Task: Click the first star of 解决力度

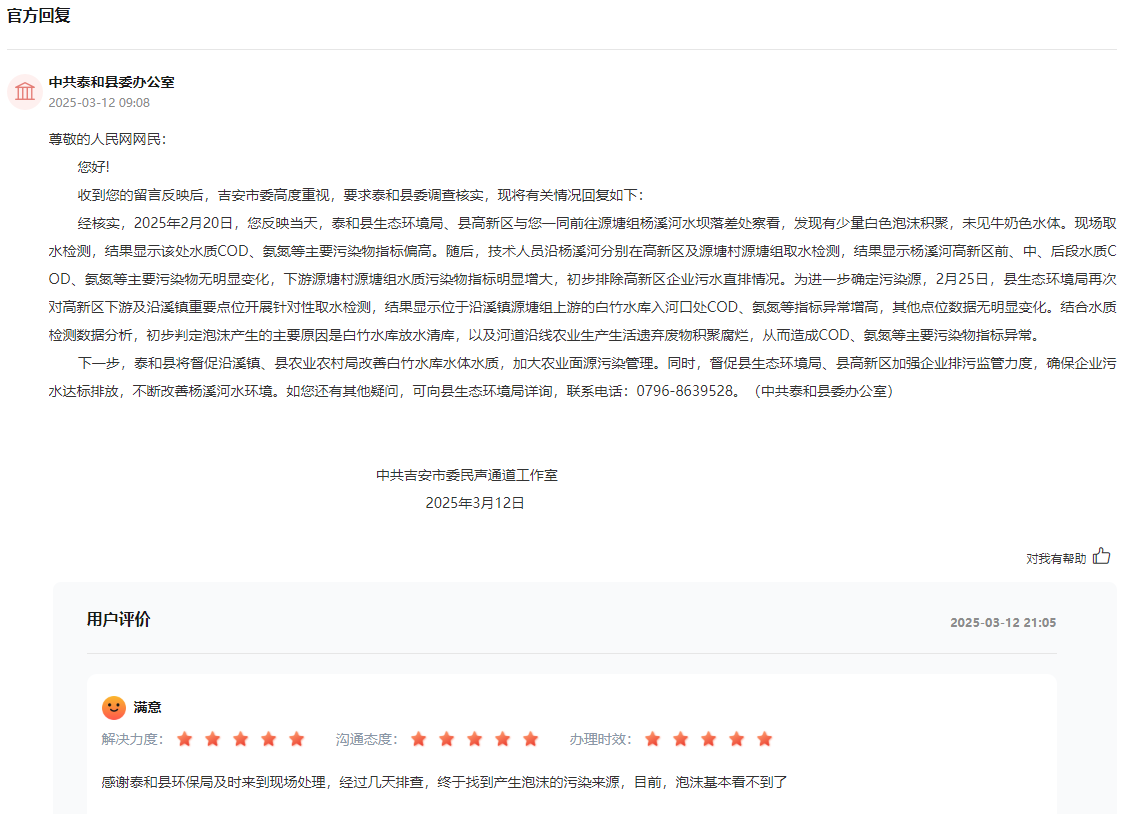Action: [185, 739]
